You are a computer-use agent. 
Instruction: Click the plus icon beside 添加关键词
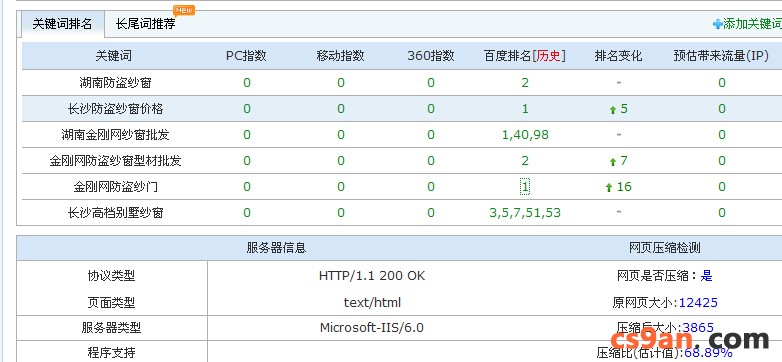point(717,24)
